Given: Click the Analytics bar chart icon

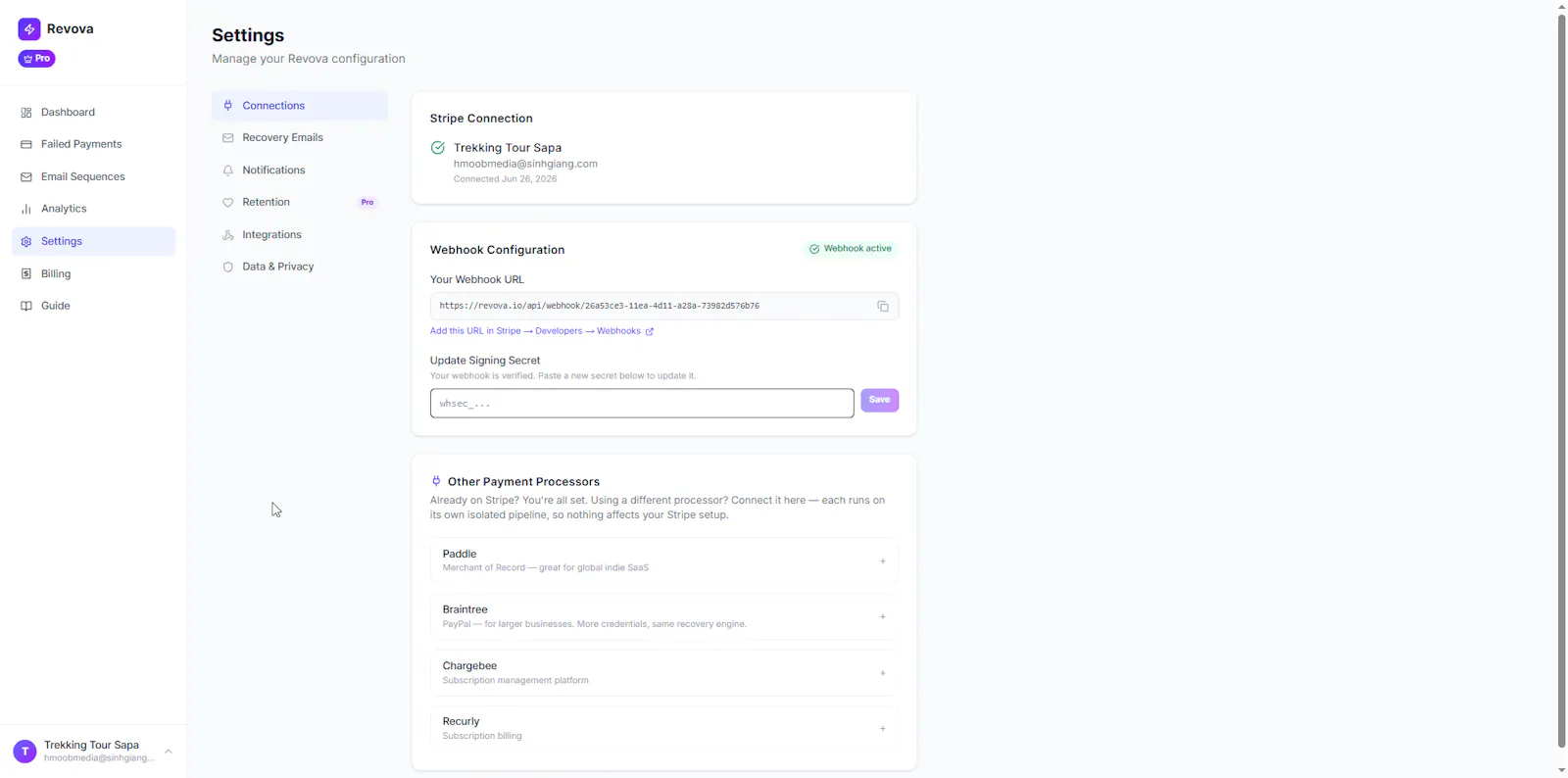Looking at the screenshot, I should tap(26, 209).
